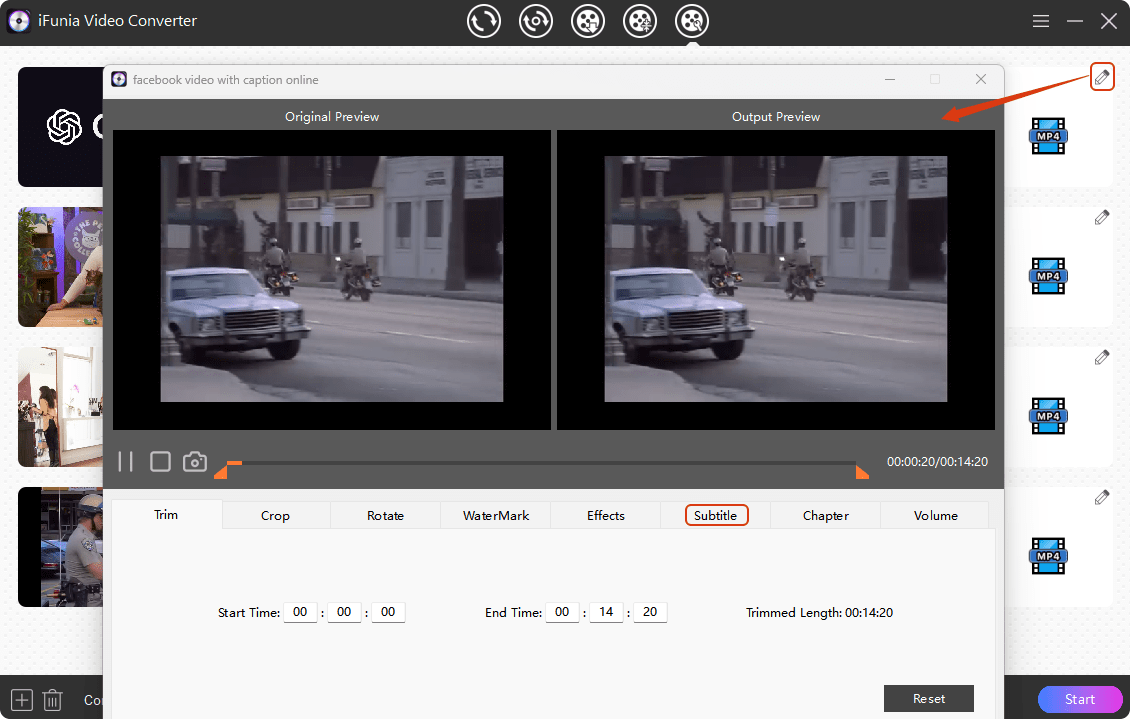Open the Crop tab

click(275, 515)
